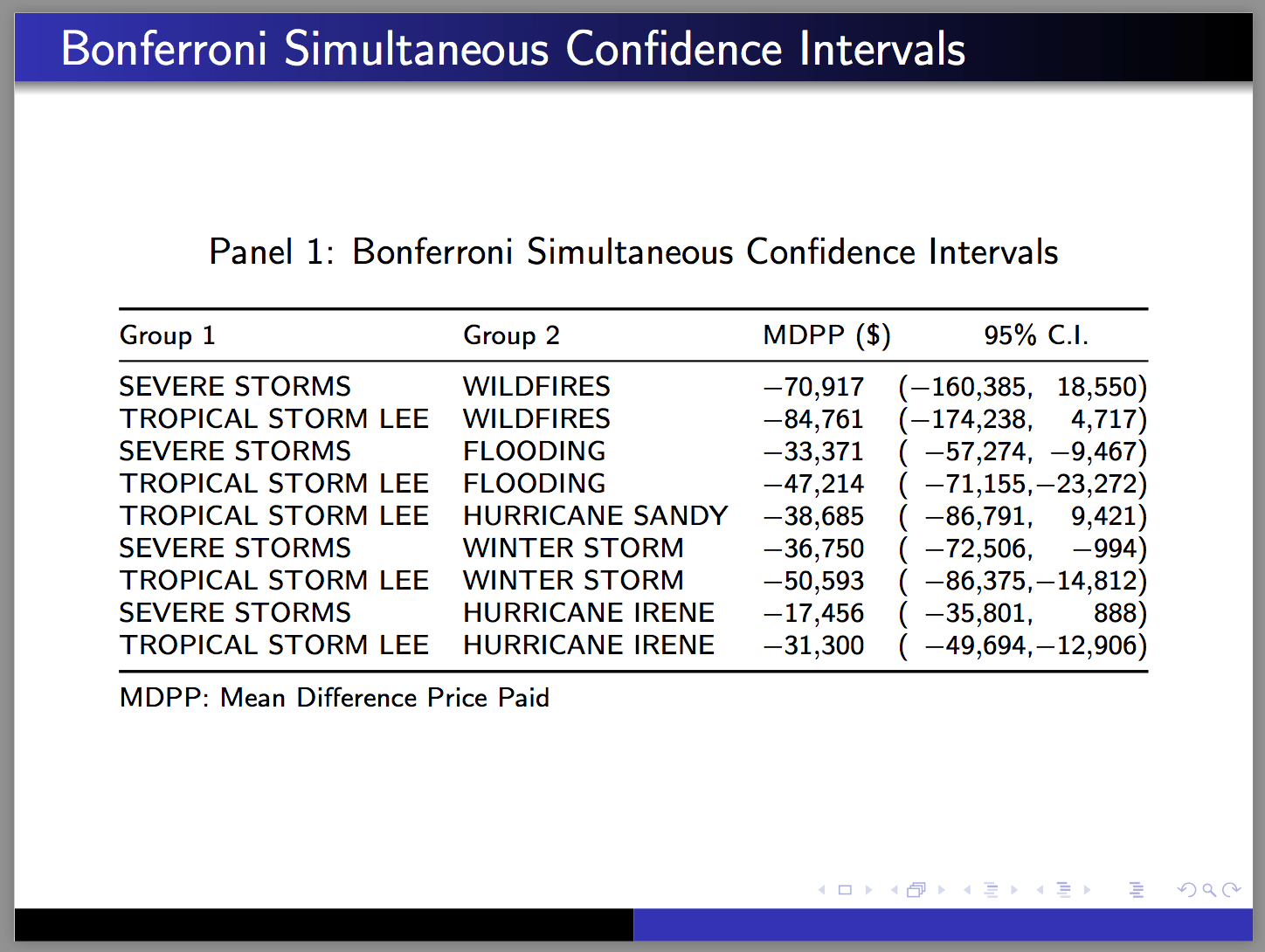Click the interval (−86,375, −14,812)

click(x=1023, y=581)
